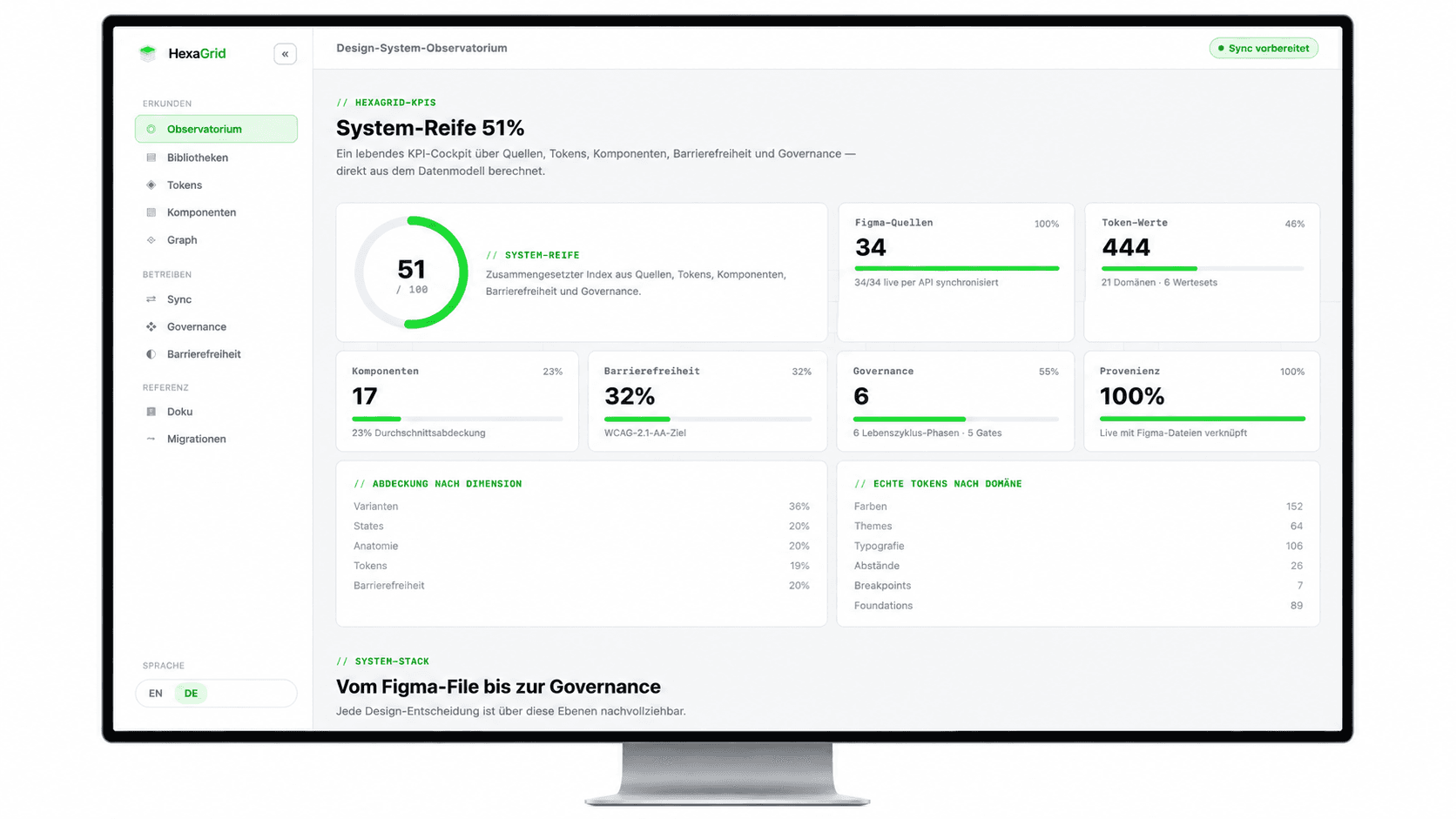The image size is (1456, 819).
Task: Click the Governance card progress bar
Action: [x=956, y=419]
